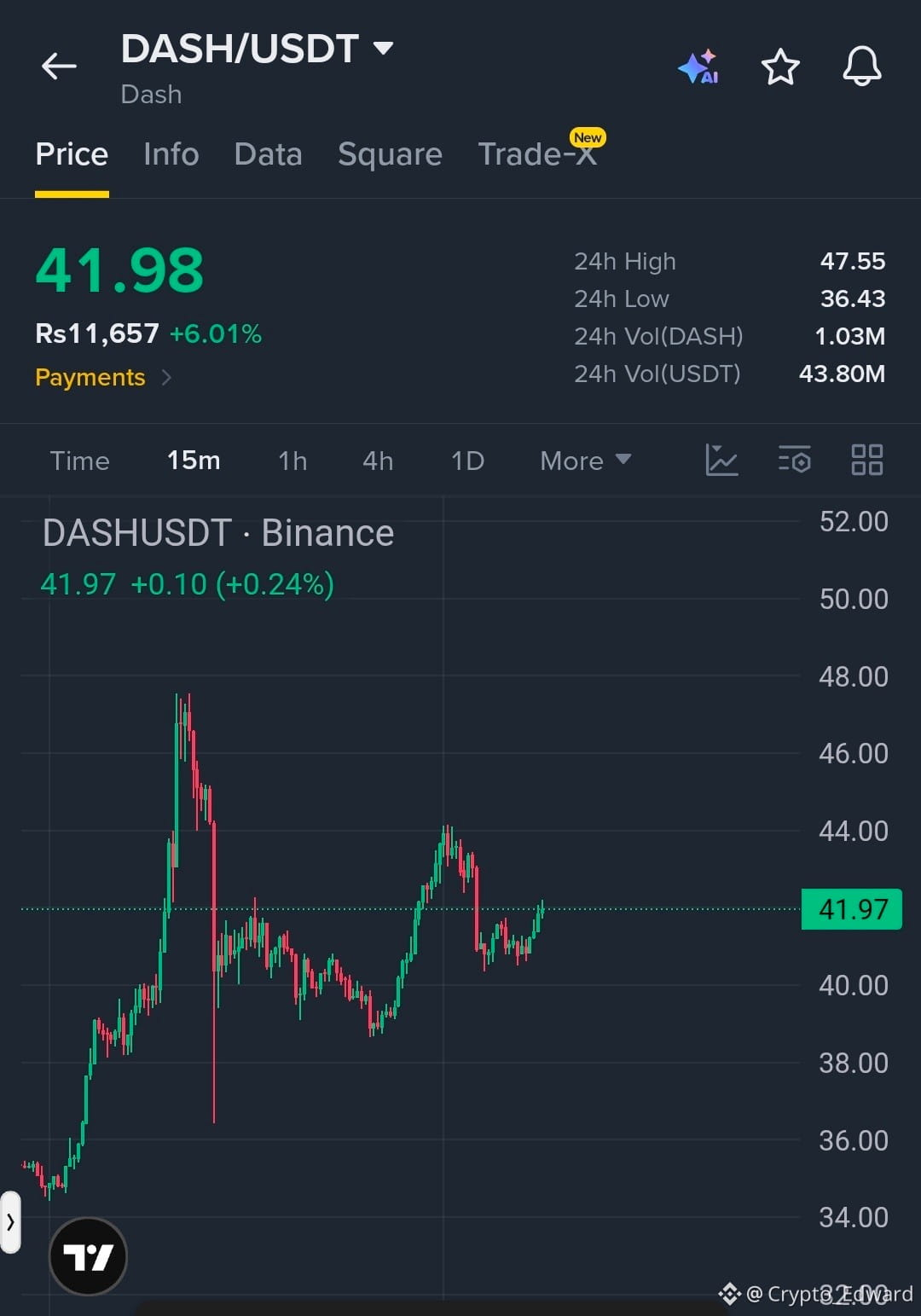Switch to the Data tab
This screenshot has width=921, height=1316.
click(268, 154)
